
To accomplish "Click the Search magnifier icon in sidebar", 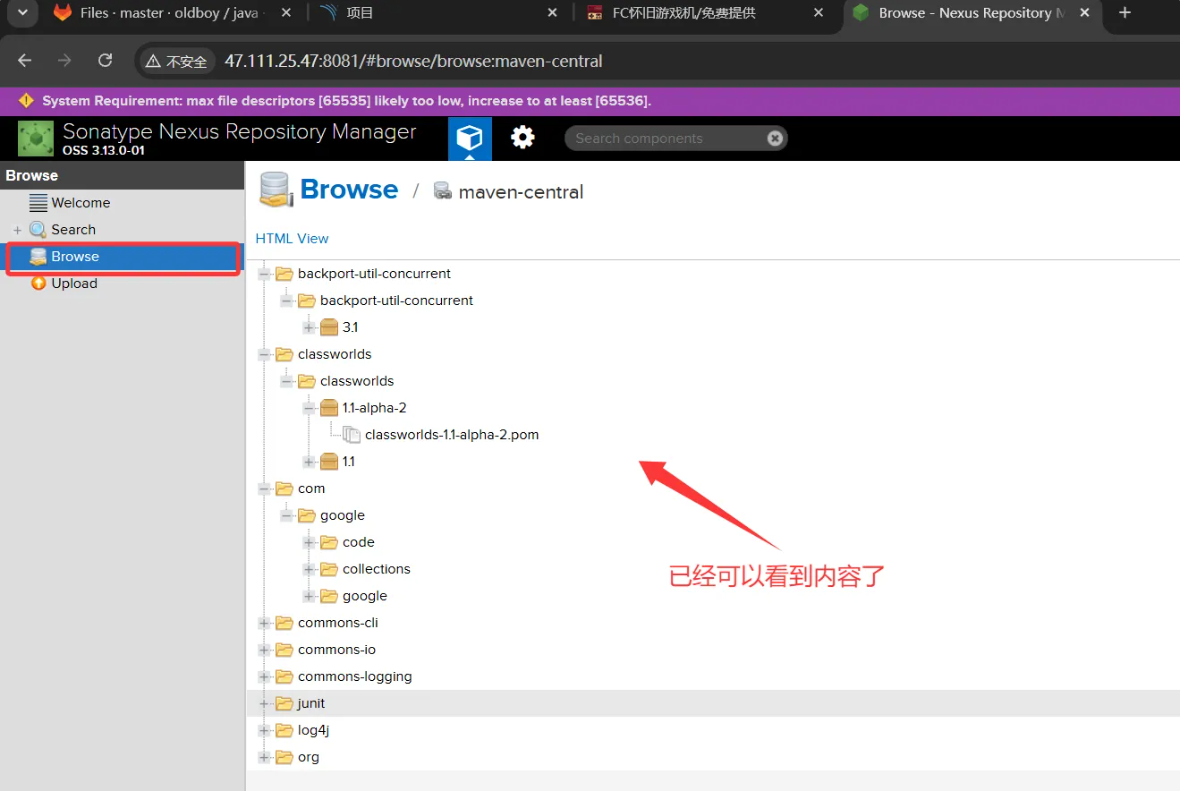I will click(38, 229).
